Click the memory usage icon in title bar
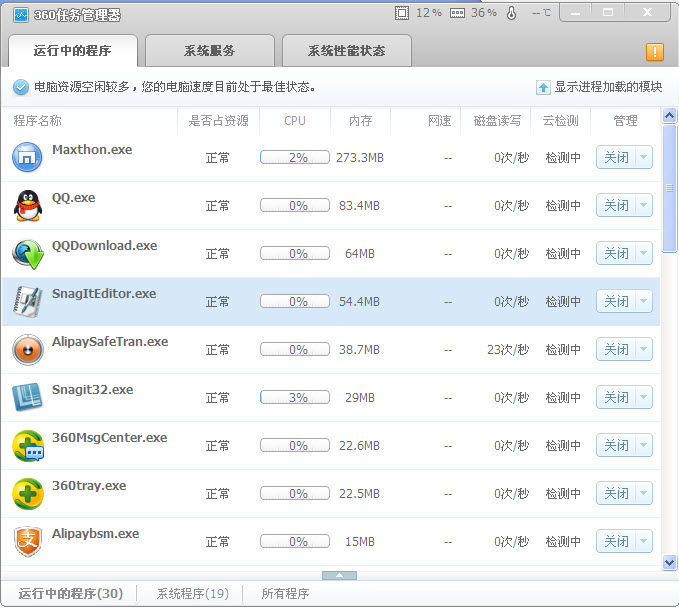This screenshot has height=609, width=679. [457, 13]
